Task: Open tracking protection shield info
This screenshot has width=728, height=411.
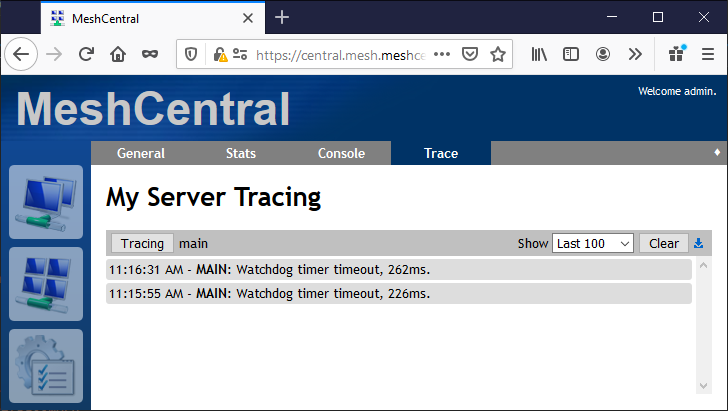Action: click(x=191, y=54)
